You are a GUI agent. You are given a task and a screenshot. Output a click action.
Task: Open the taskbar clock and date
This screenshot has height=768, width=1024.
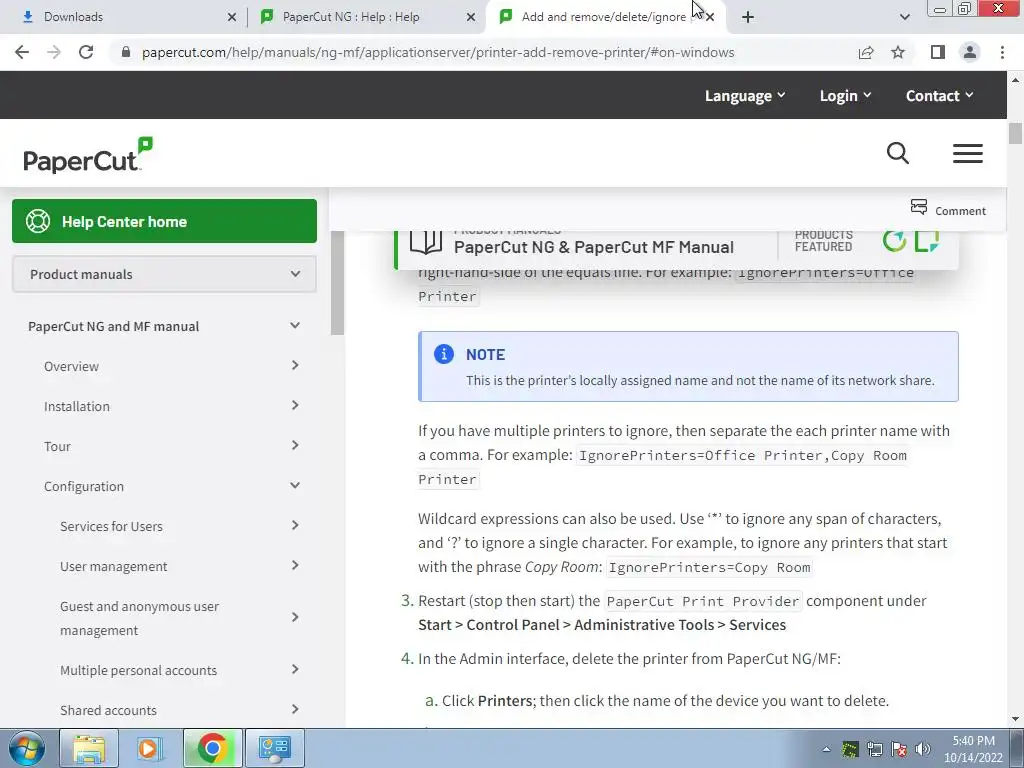point(973,749)
